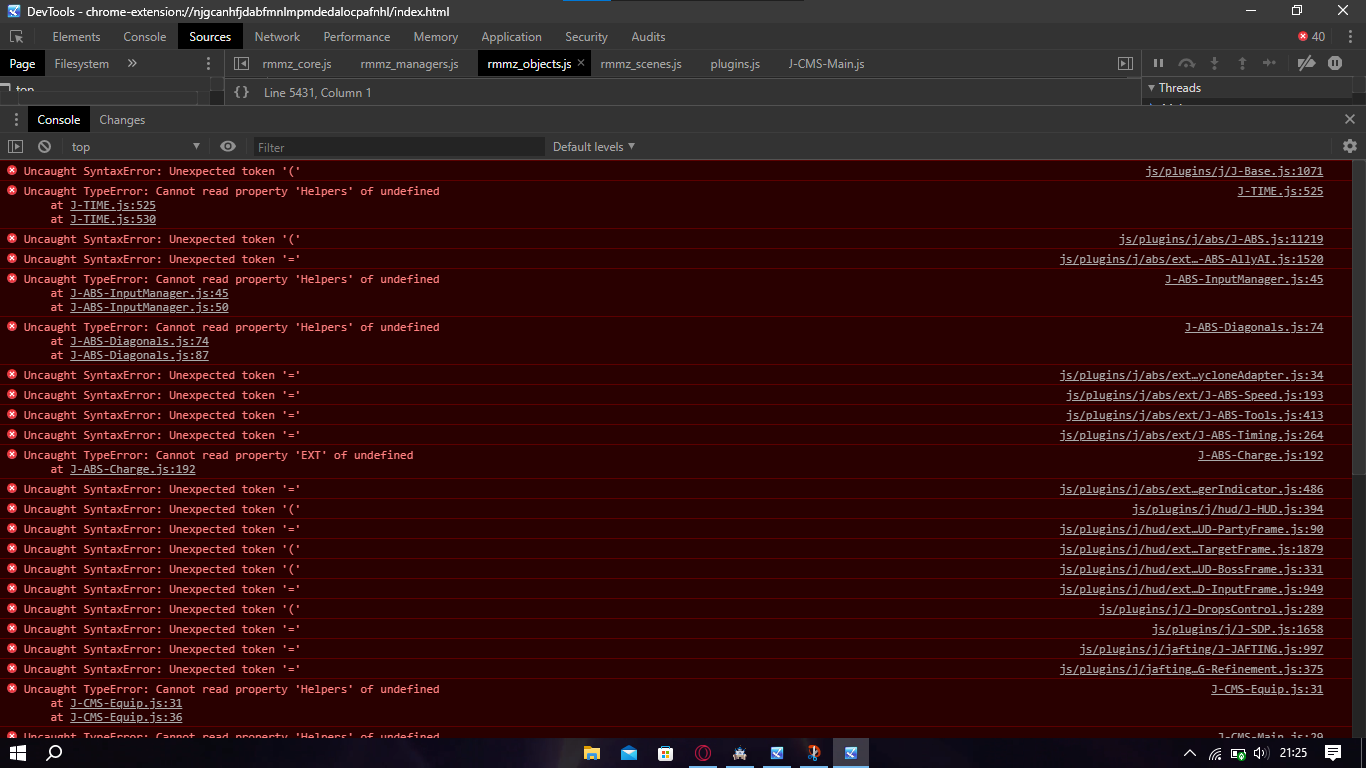Open js/plugins/j/abs/J-ABS.js:11219 link
The height and width of the screenshot is (768, 1366).
1221,239
